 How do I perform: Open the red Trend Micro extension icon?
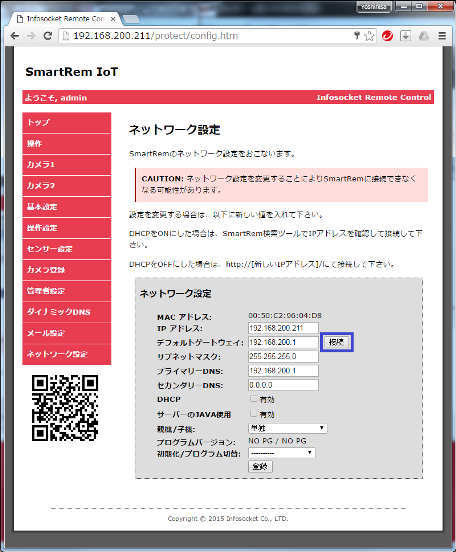387,36
